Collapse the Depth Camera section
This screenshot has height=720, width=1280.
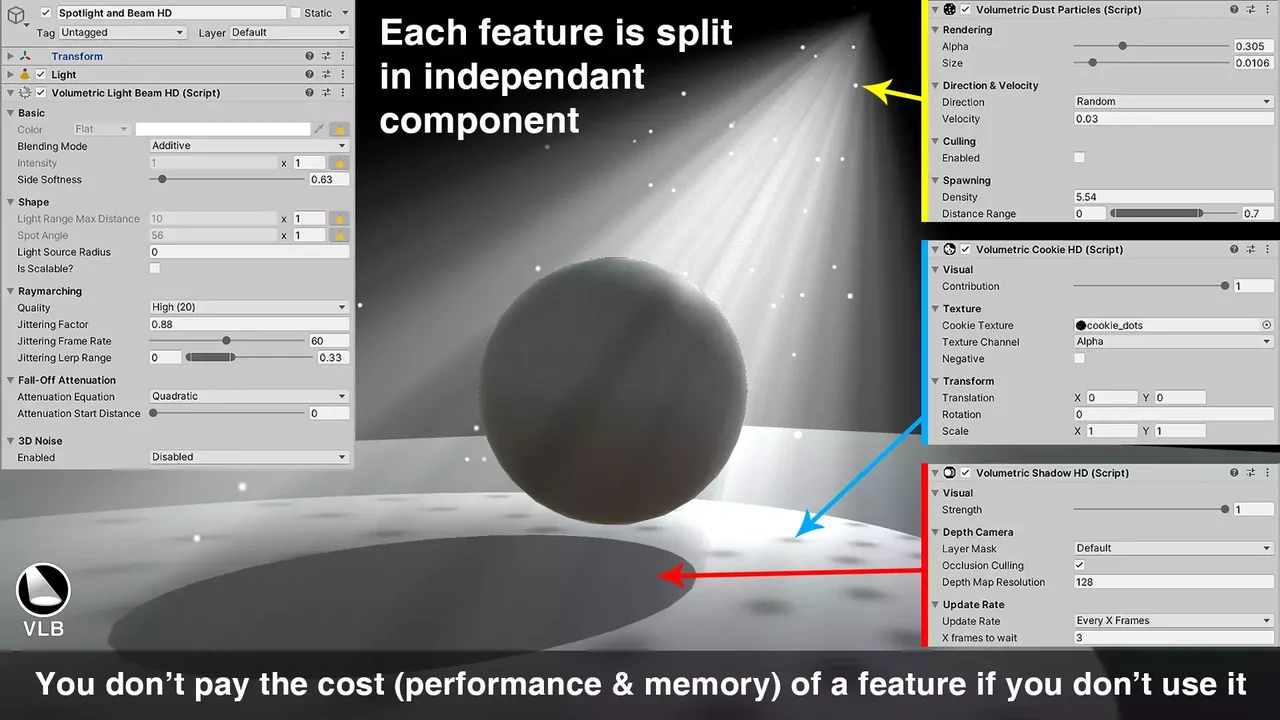(x=935, y=532)
